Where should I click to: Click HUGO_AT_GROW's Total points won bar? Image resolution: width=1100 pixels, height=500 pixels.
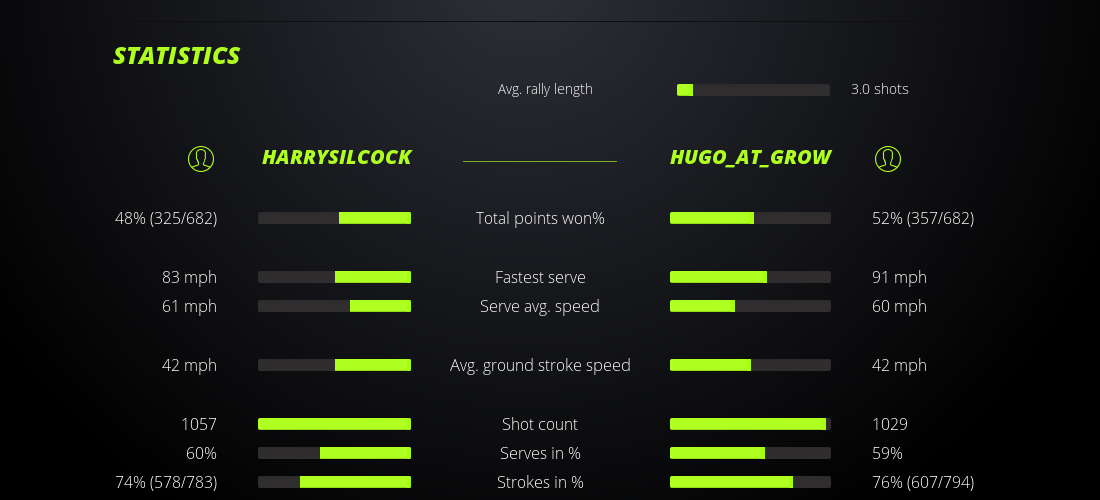750,218
